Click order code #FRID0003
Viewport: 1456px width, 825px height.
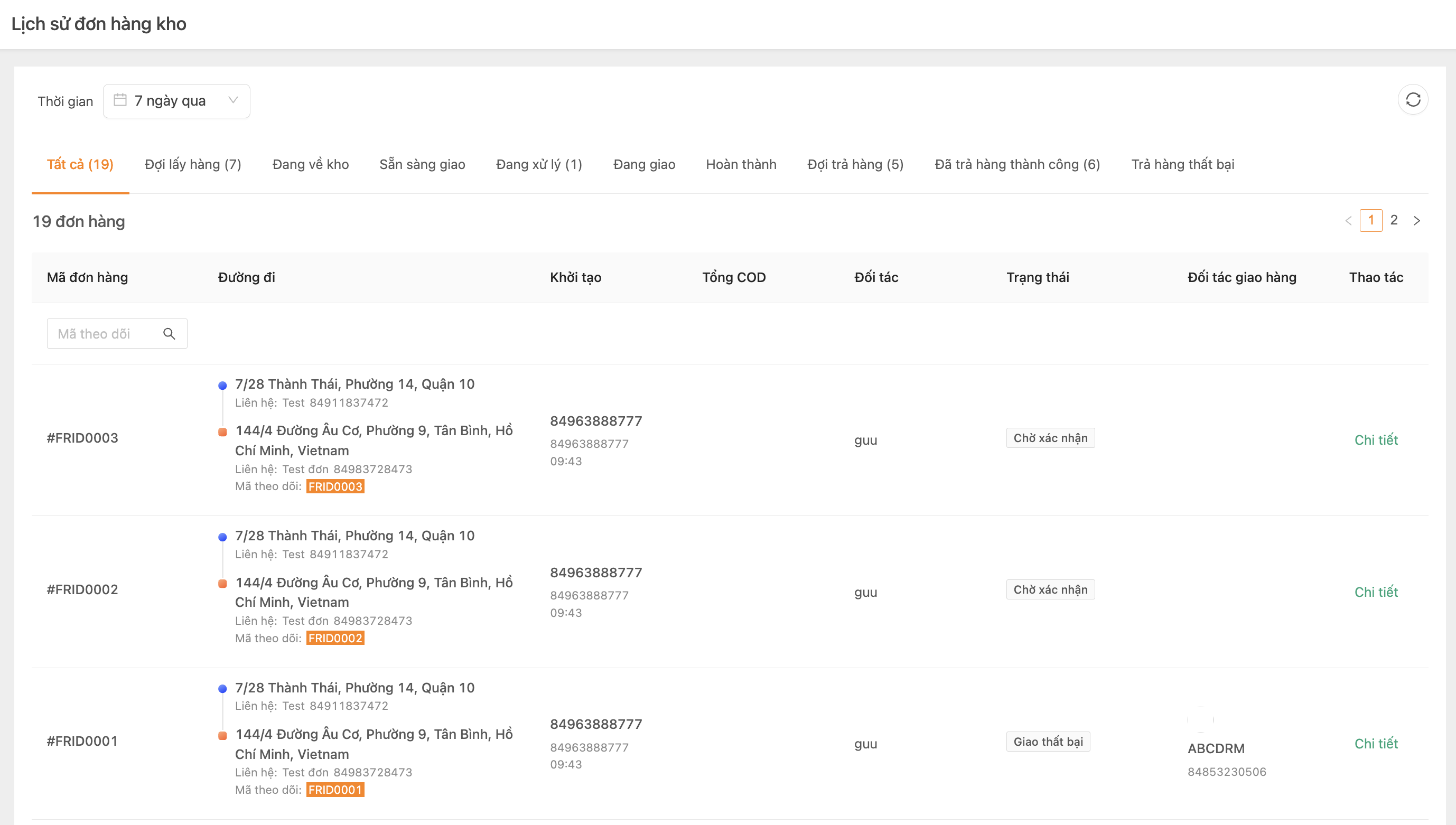point(82,438)
